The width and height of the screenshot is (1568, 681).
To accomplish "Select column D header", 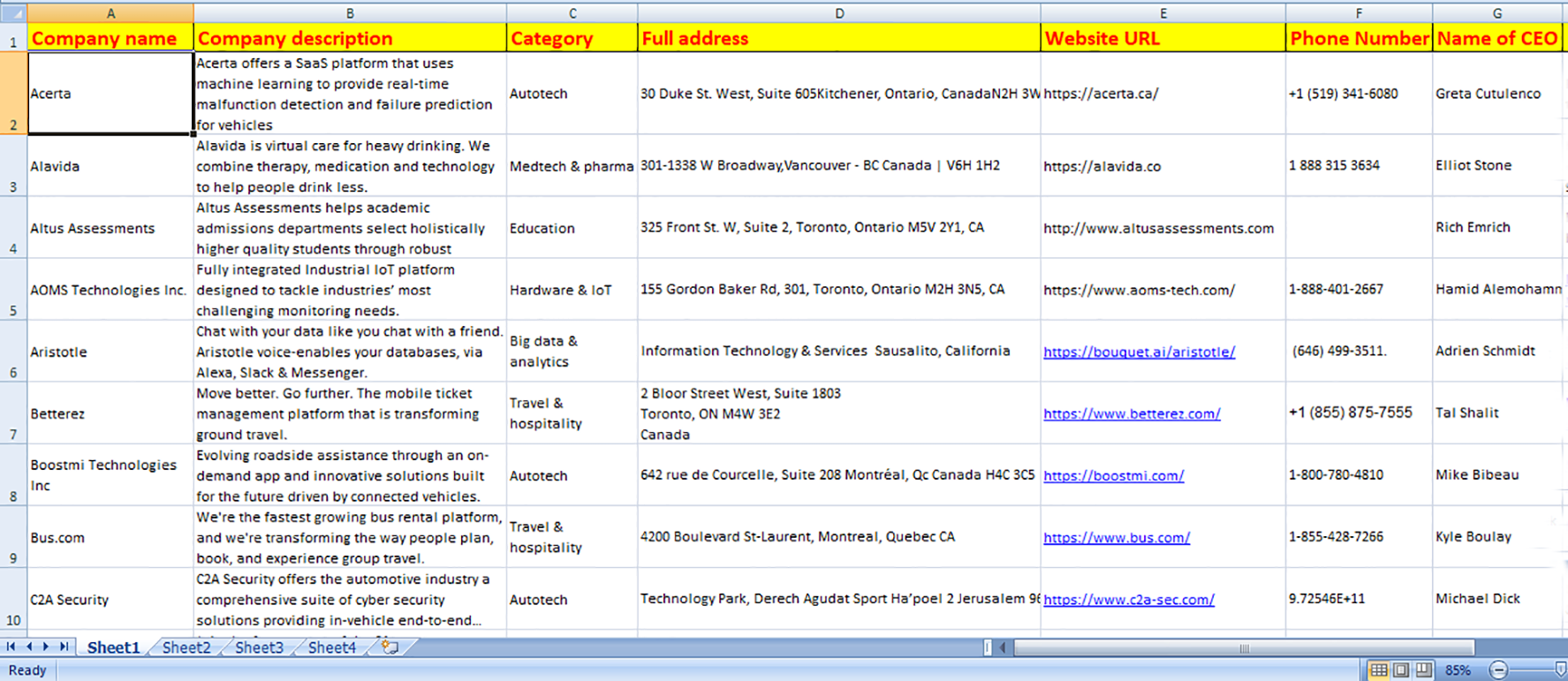I will click(x=839, y=13).
